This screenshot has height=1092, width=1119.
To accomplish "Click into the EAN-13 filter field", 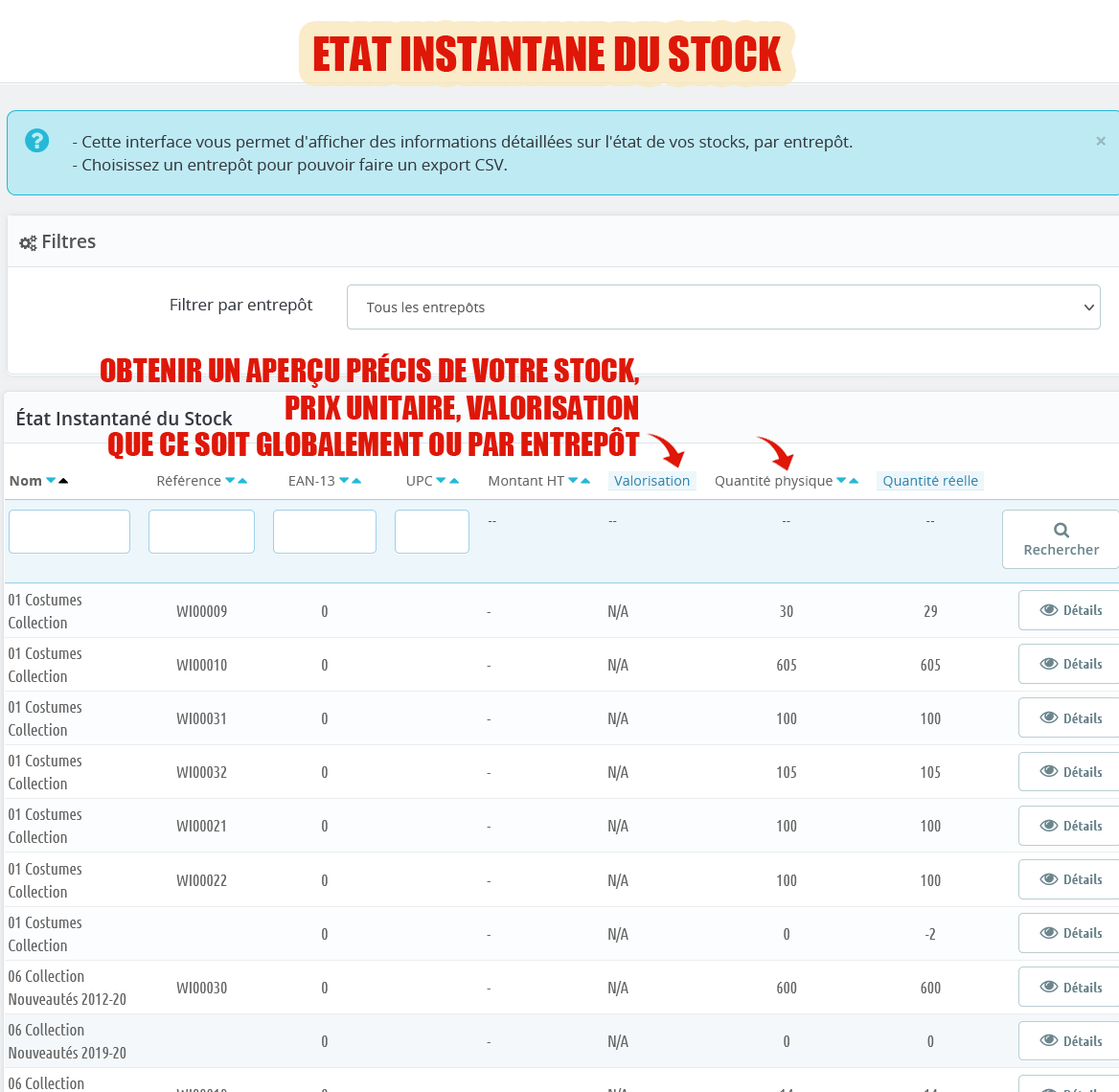I will click(x=324, y=532).
